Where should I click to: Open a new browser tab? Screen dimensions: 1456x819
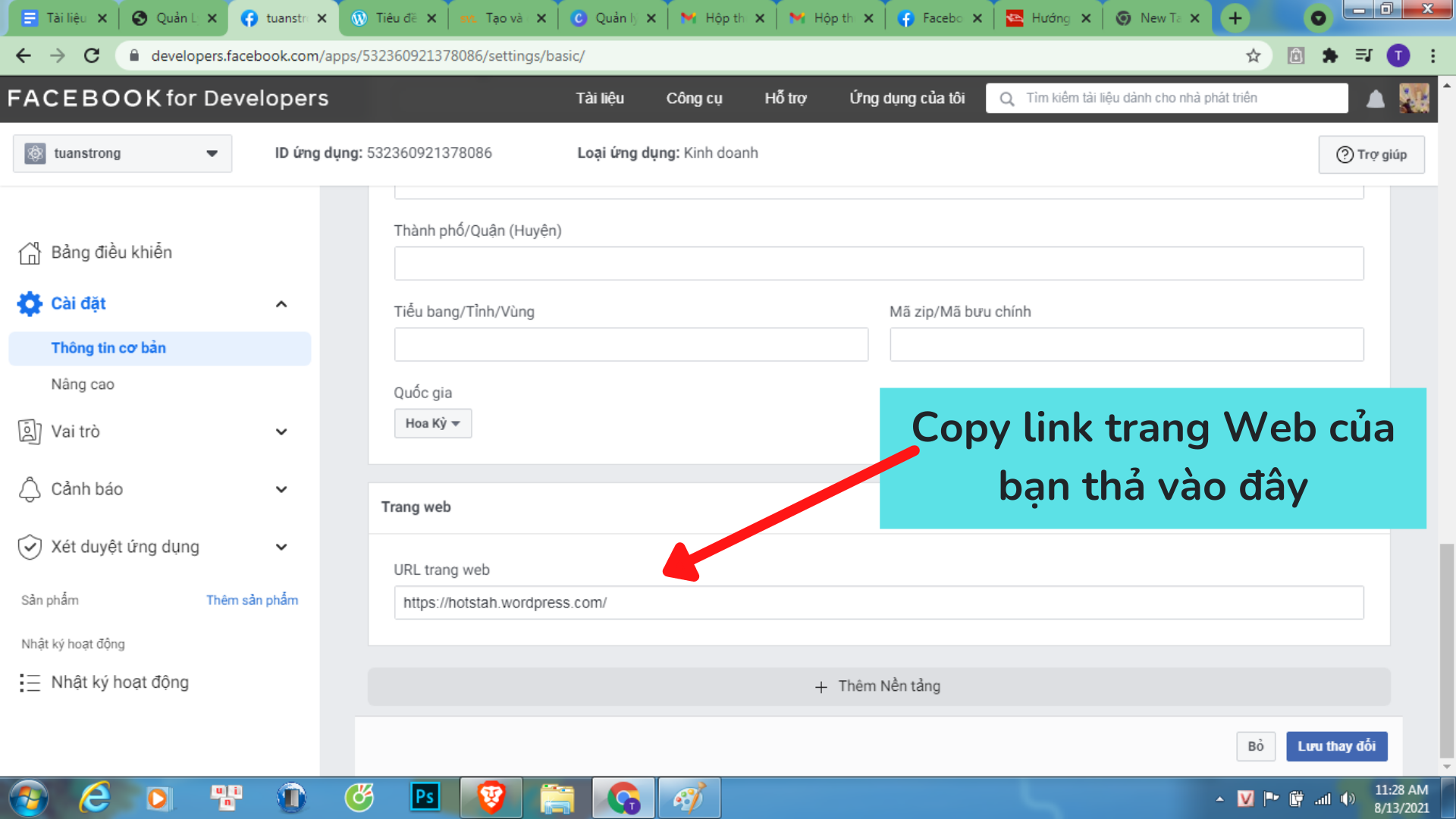coord(1235,18)
